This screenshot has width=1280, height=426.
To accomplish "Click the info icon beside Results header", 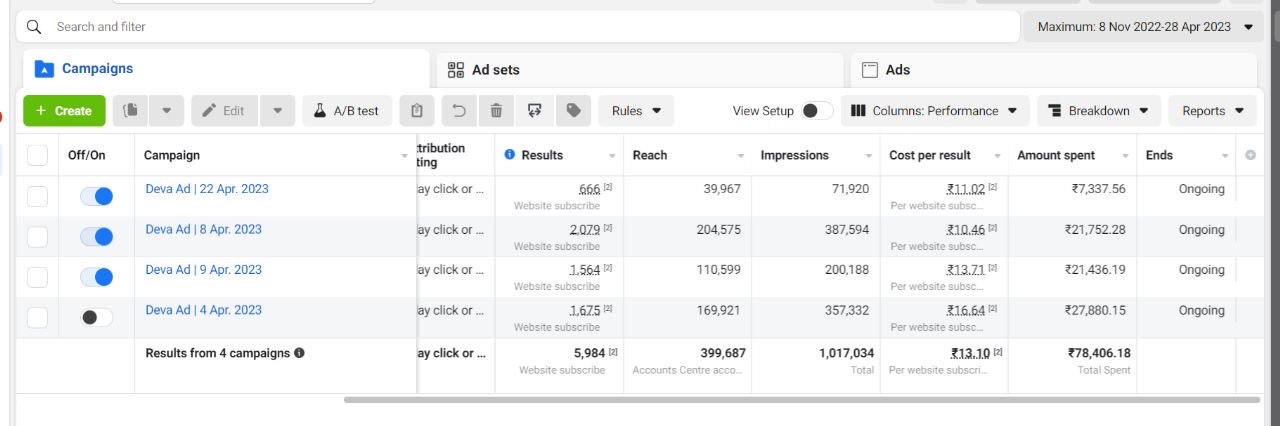I will pos(510,155).
